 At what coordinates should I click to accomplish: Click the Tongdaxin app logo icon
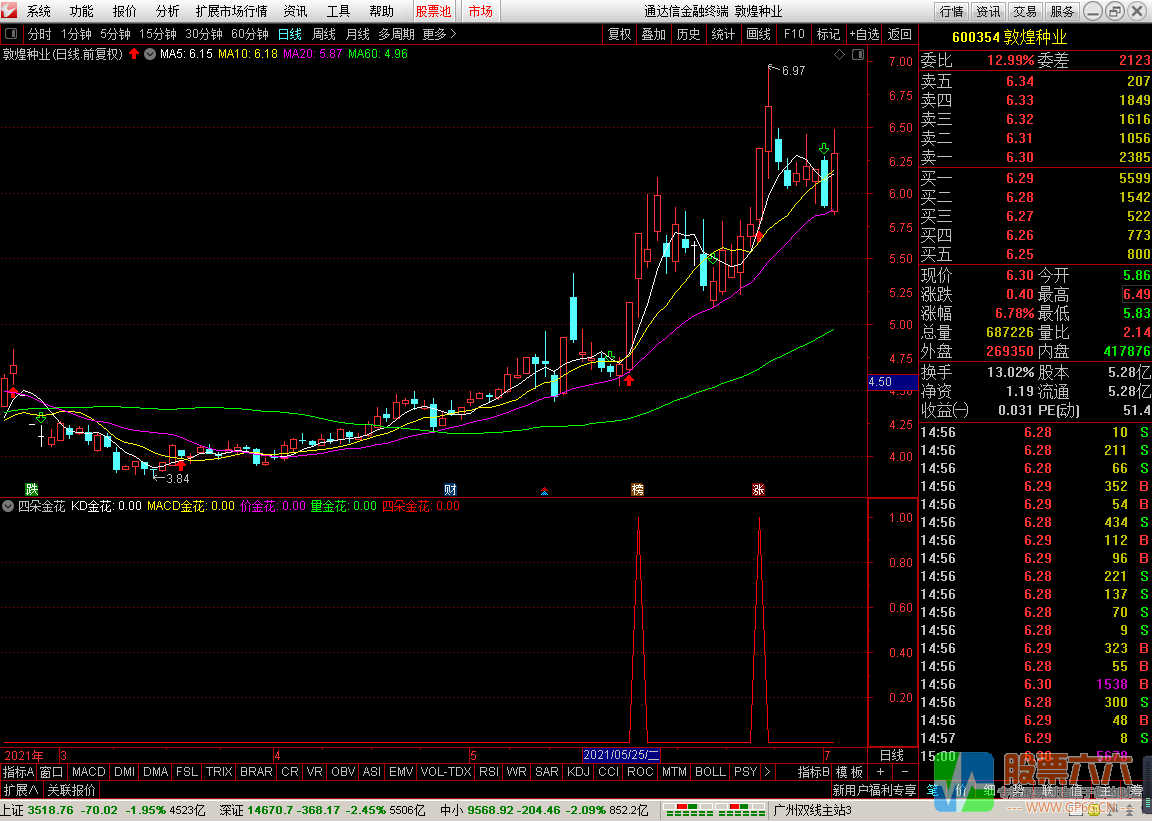(10, 10)
